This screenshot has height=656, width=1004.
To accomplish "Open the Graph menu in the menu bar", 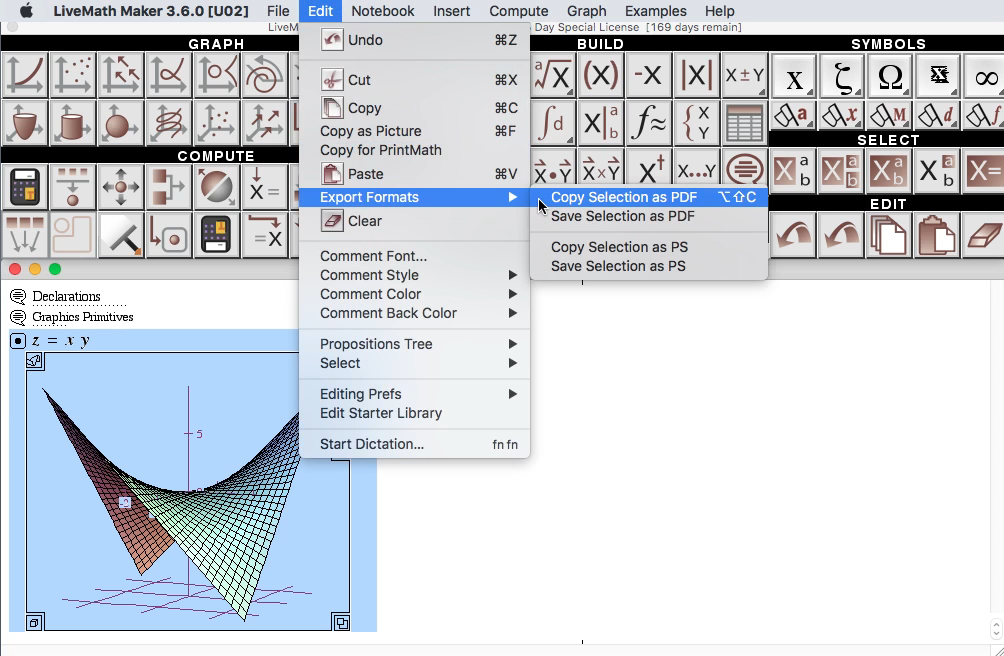I will 587,11.
